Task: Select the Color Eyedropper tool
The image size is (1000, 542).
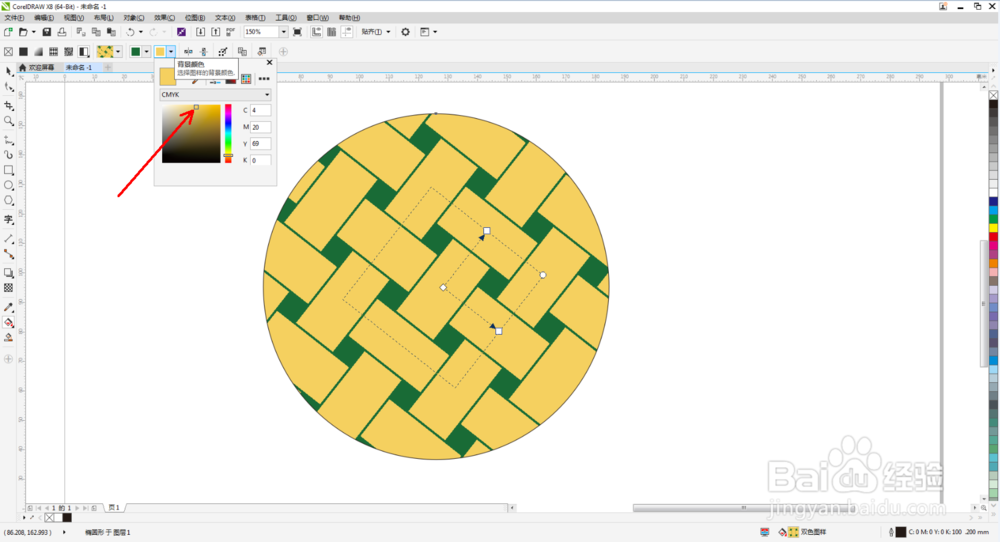Action: pyautogui.click(x=9, y=307)
